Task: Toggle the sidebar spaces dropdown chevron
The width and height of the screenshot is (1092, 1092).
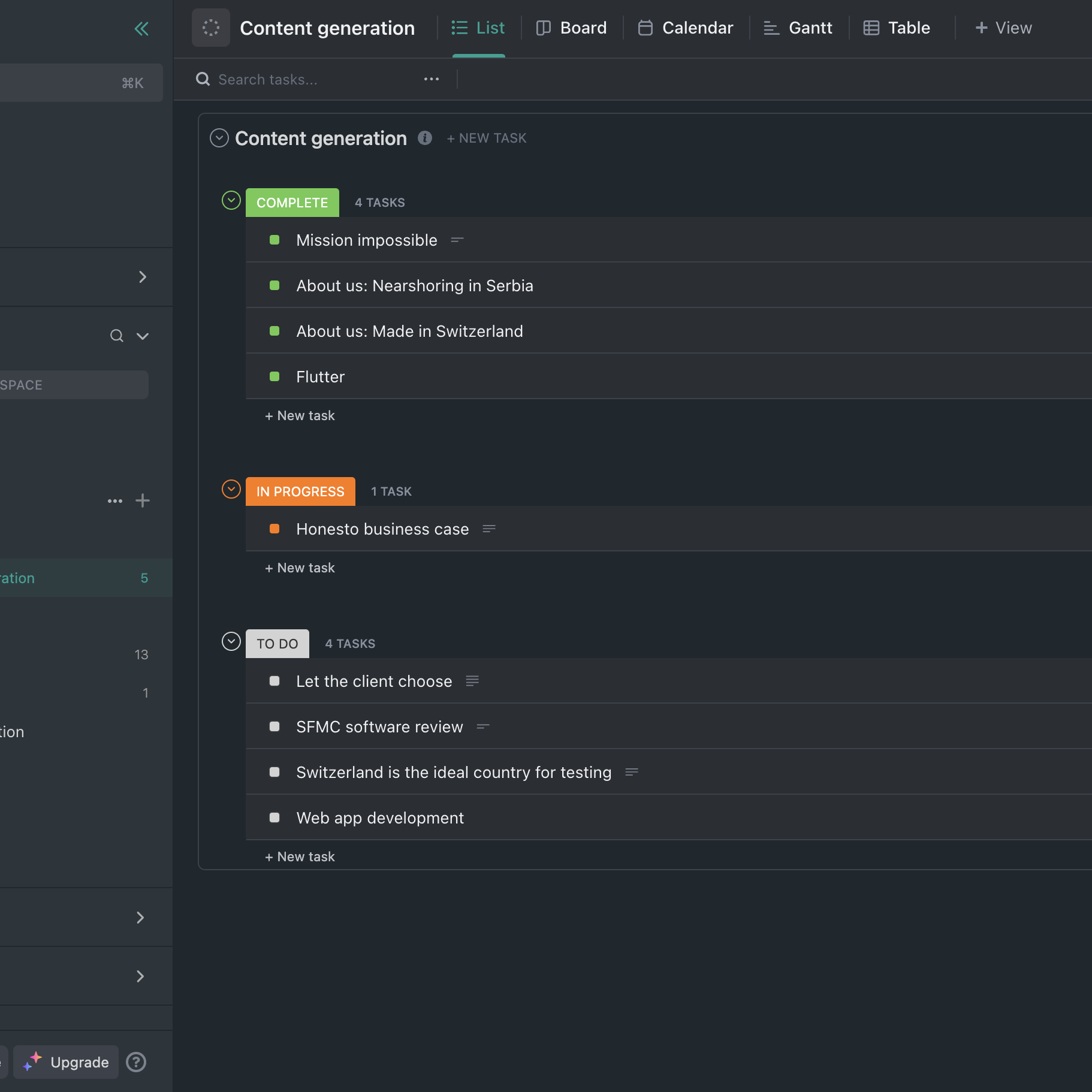Action: click(x=143, y=336)
